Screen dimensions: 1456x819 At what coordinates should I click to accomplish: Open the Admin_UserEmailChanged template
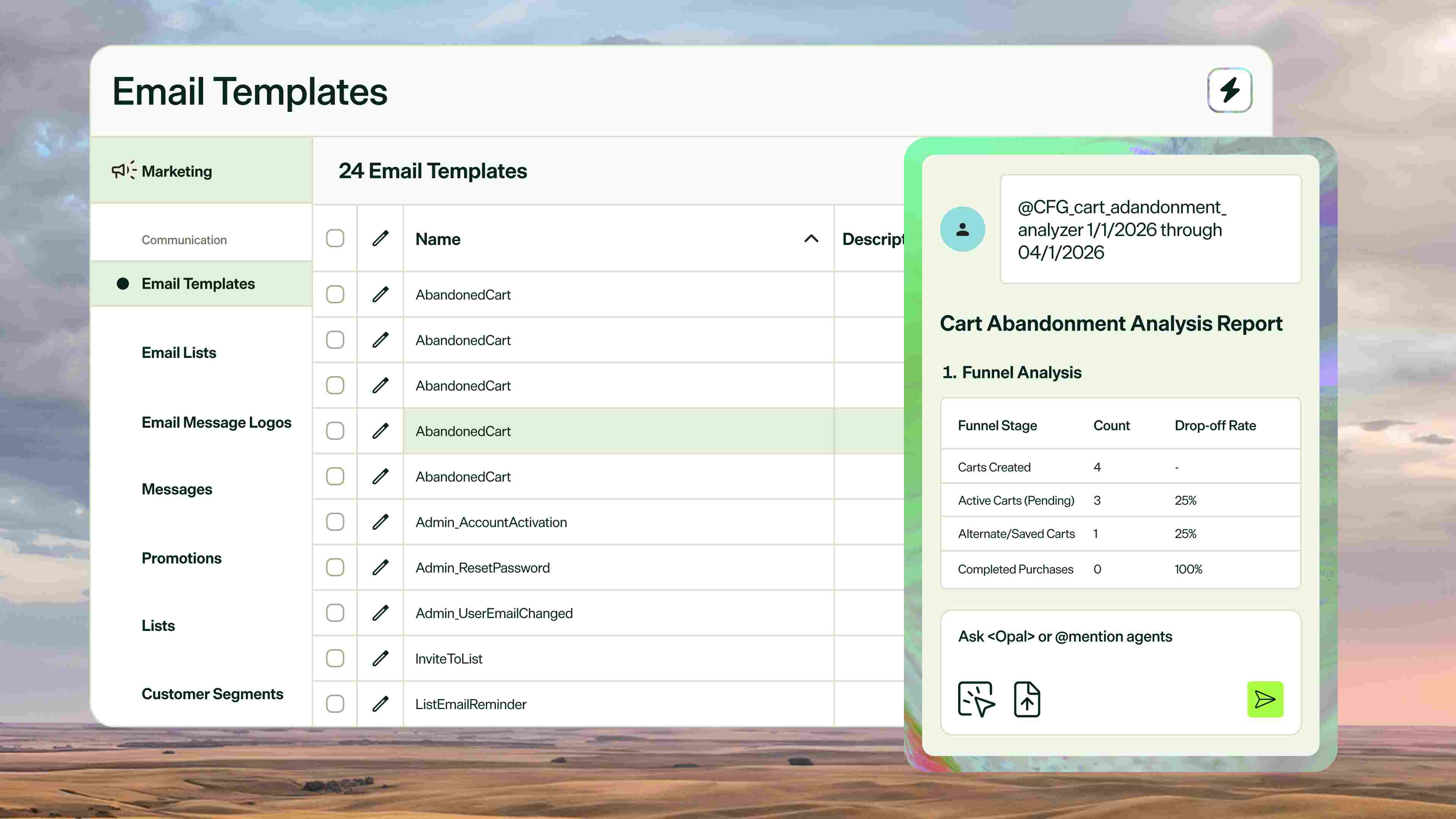click(494, 613)
